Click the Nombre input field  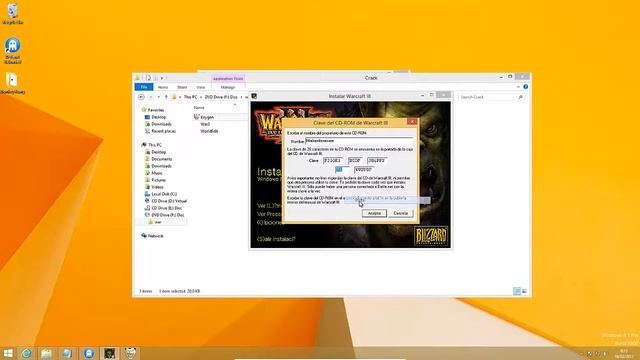[x=359, y=141]
